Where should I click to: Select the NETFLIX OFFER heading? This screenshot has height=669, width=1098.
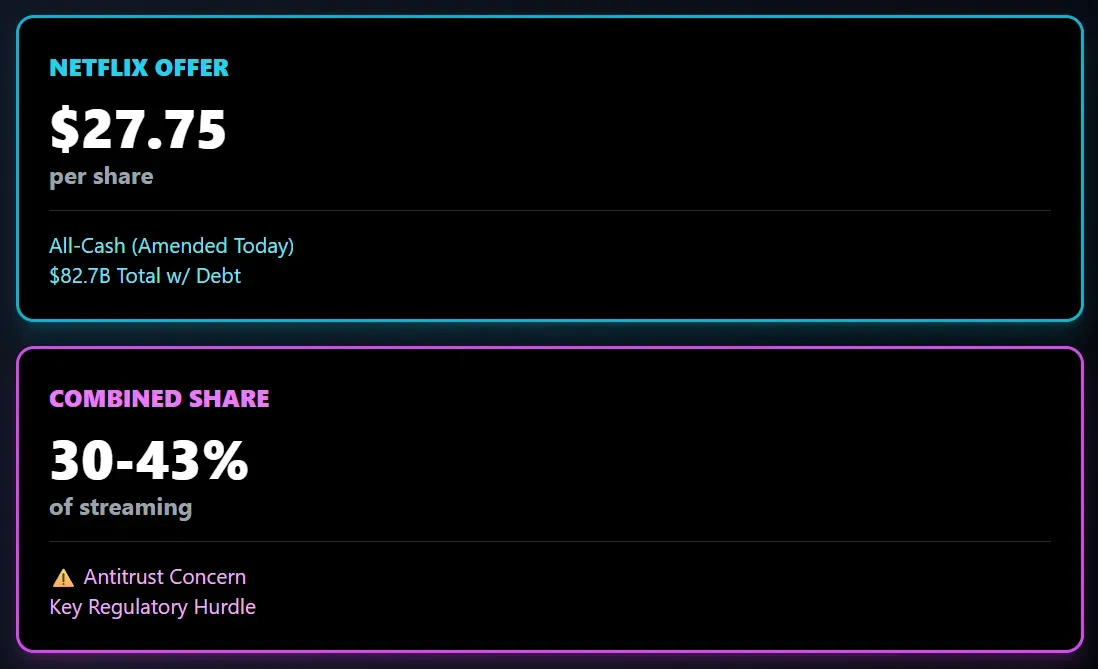tap(139, 68)
